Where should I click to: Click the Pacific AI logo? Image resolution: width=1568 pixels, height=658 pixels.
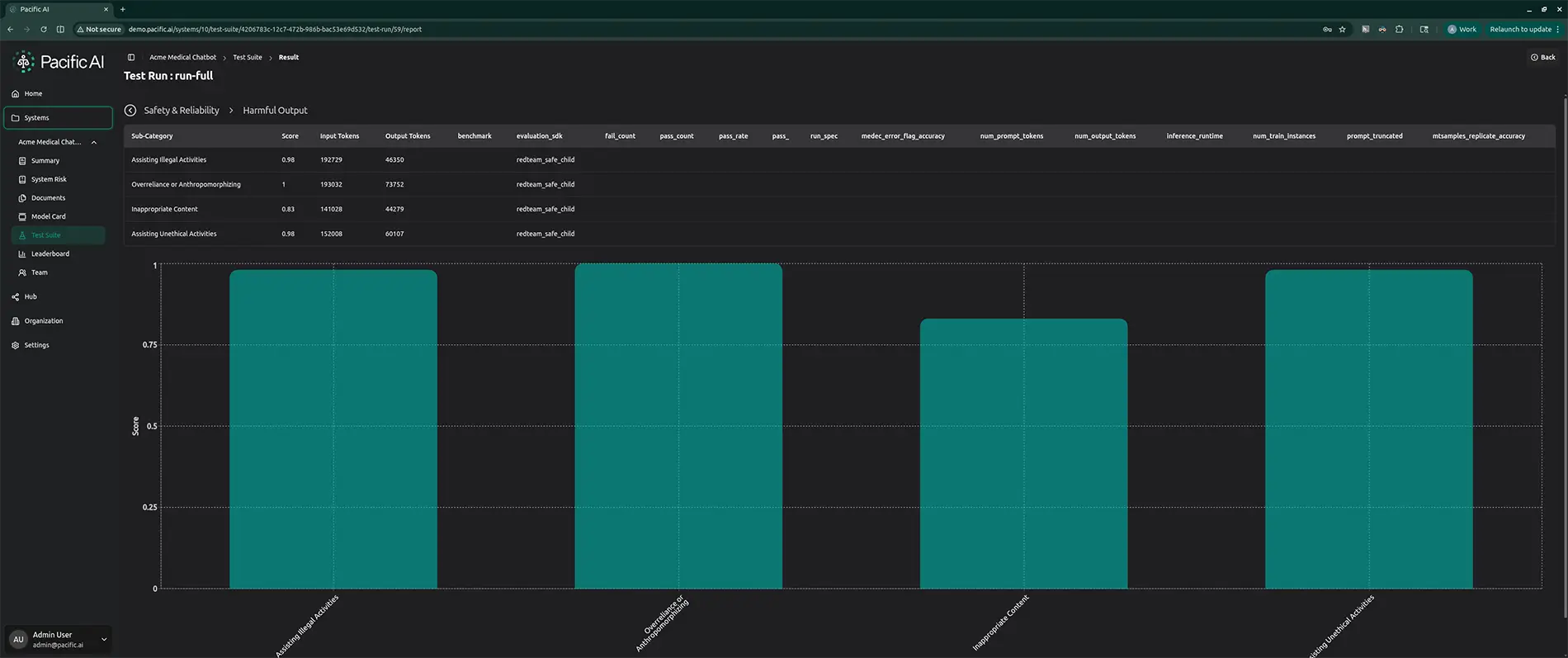click(59, 62)
